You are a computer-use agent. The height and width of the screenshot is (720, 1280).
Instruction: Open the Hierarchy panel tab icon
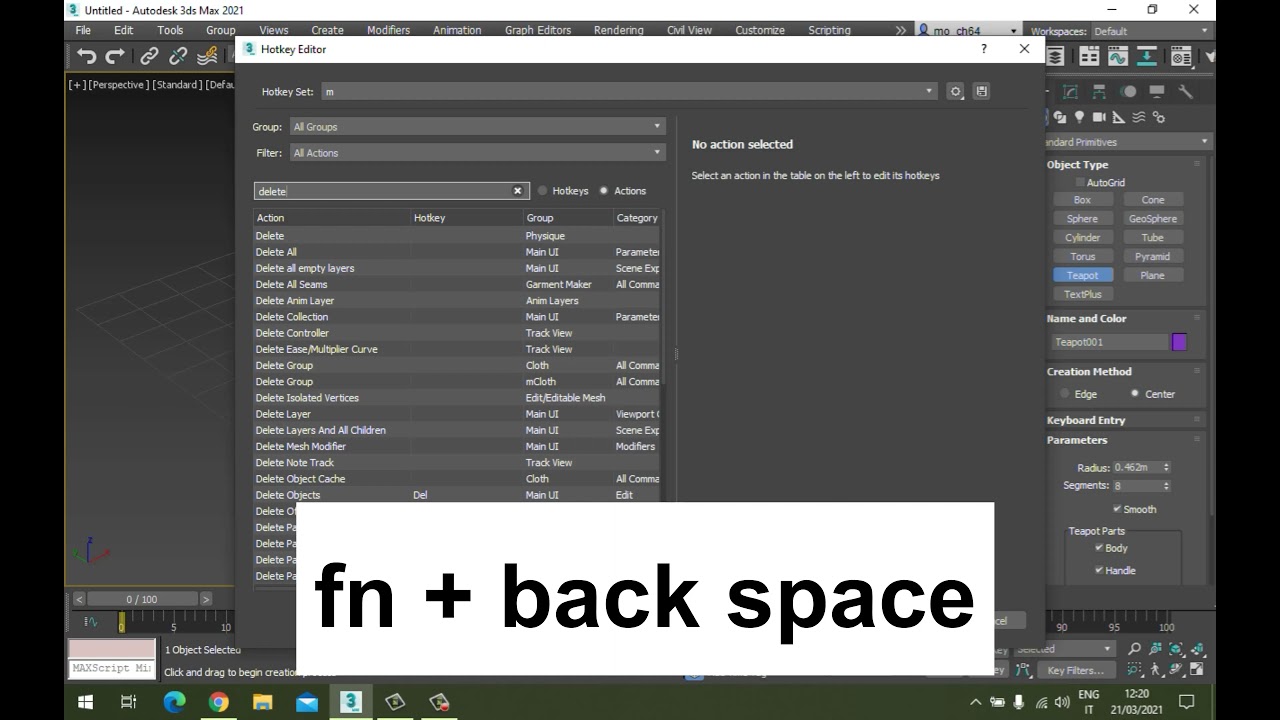point(1099,92)
